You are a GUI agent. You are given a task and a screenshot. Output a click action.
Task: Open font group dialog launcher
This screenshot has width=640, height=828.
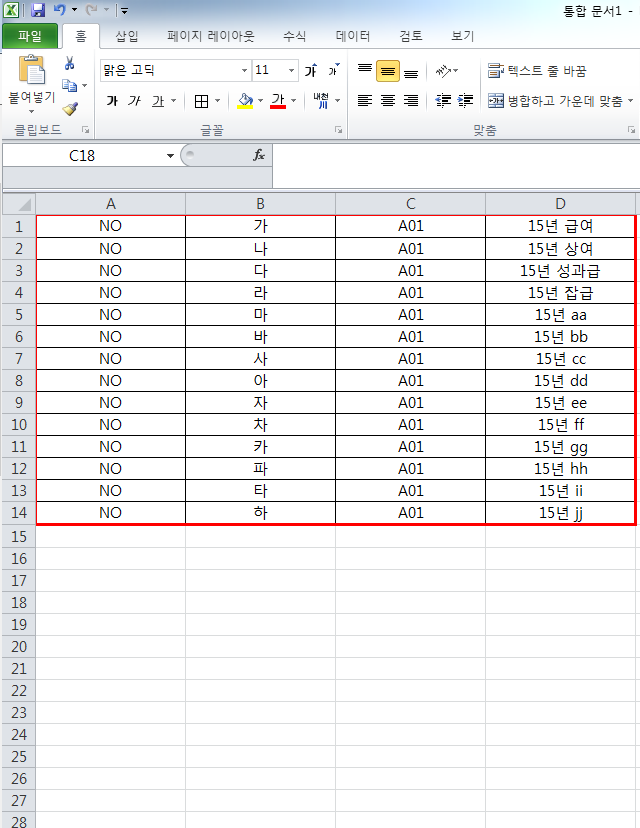click(338, 130)
